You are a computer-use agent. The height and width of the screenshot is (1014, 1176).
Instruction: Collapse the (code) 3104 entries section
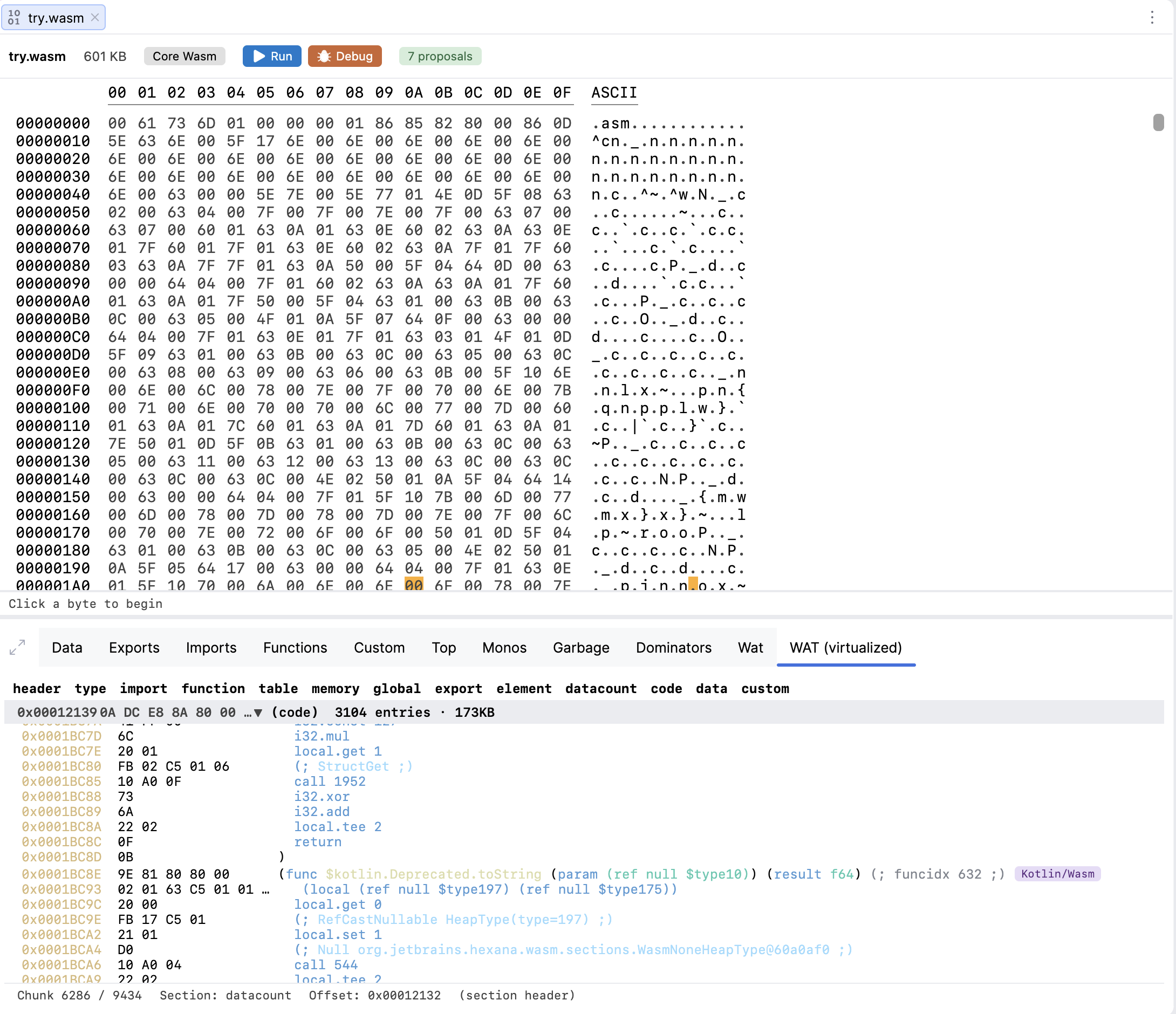(258, 712)
